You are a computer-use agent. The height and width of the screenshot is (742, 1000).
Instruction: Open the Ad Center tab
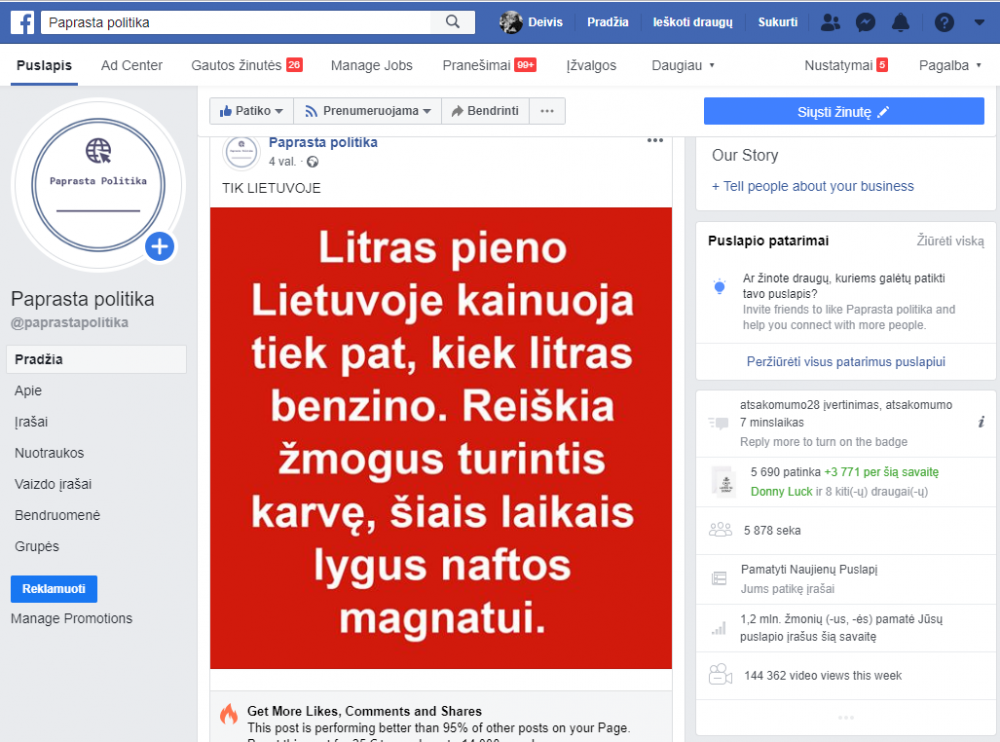[131, 65]
